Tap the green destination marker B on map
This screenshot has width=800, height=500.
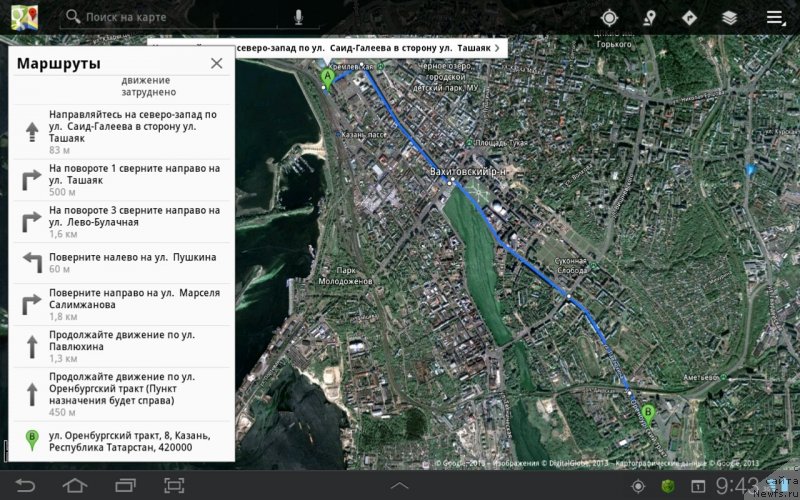point(648,411)
